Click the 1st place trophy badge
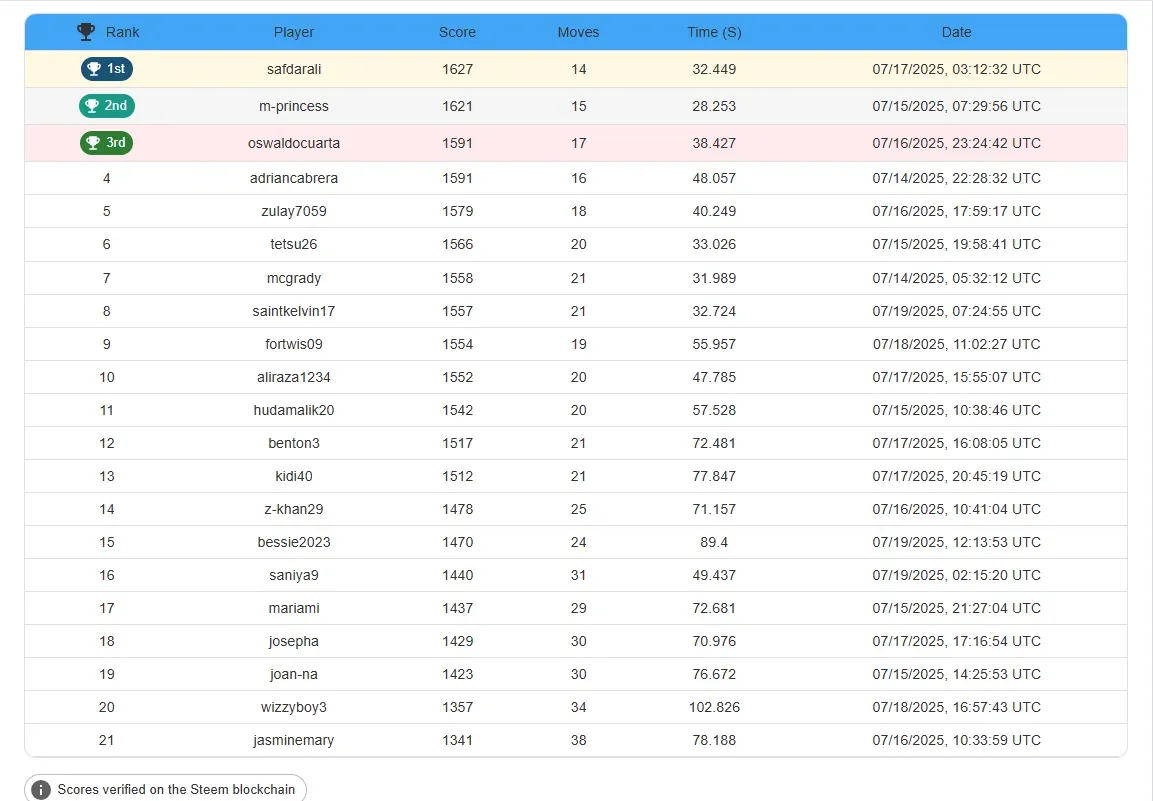1153x801 pixels. [107, 69]
